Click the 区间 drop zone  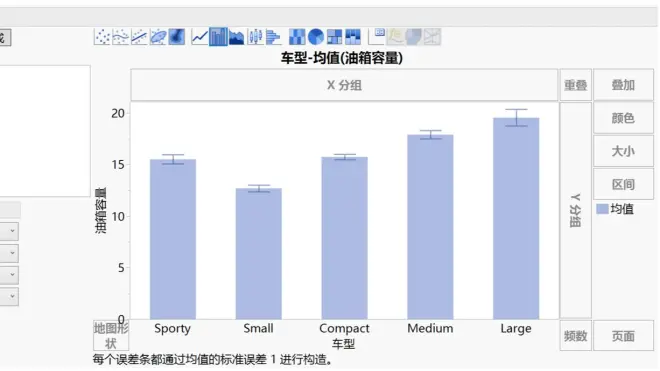623,184
